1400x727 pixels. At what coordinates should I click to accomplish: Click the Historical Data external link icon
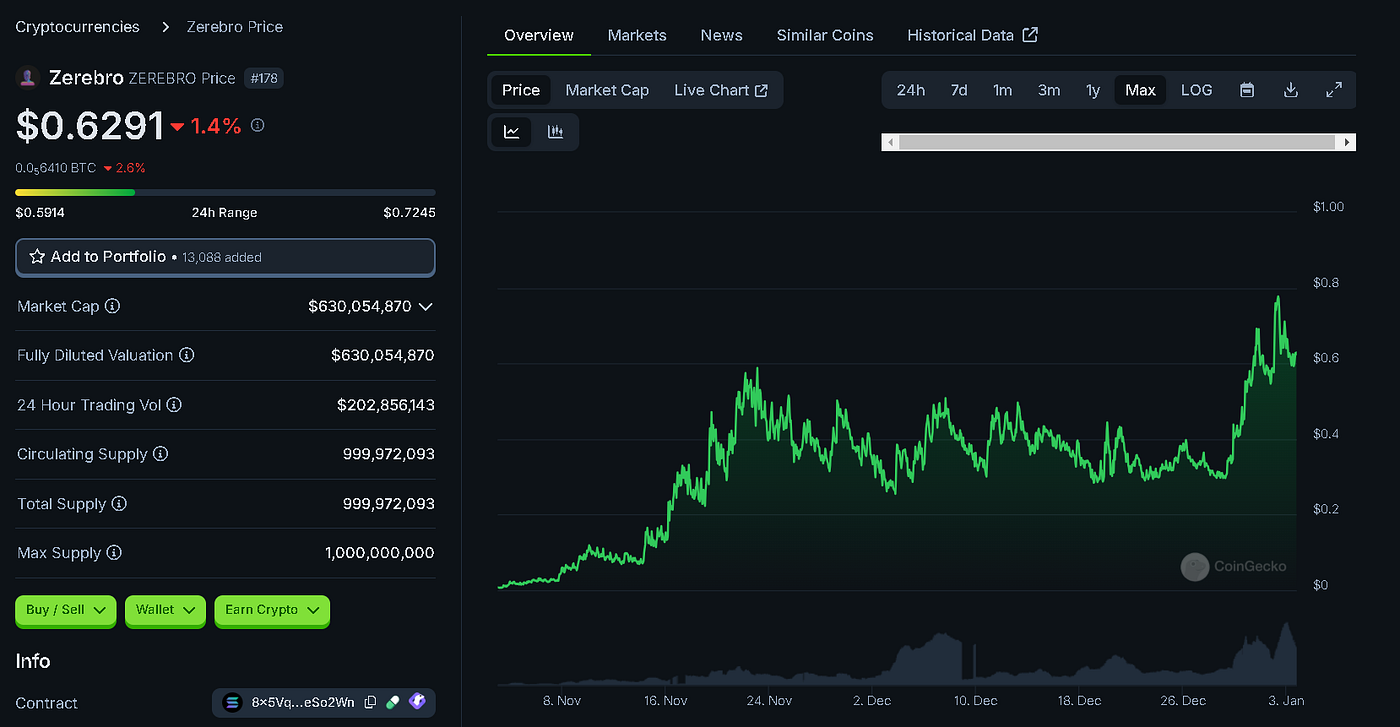pos(1030,35)
